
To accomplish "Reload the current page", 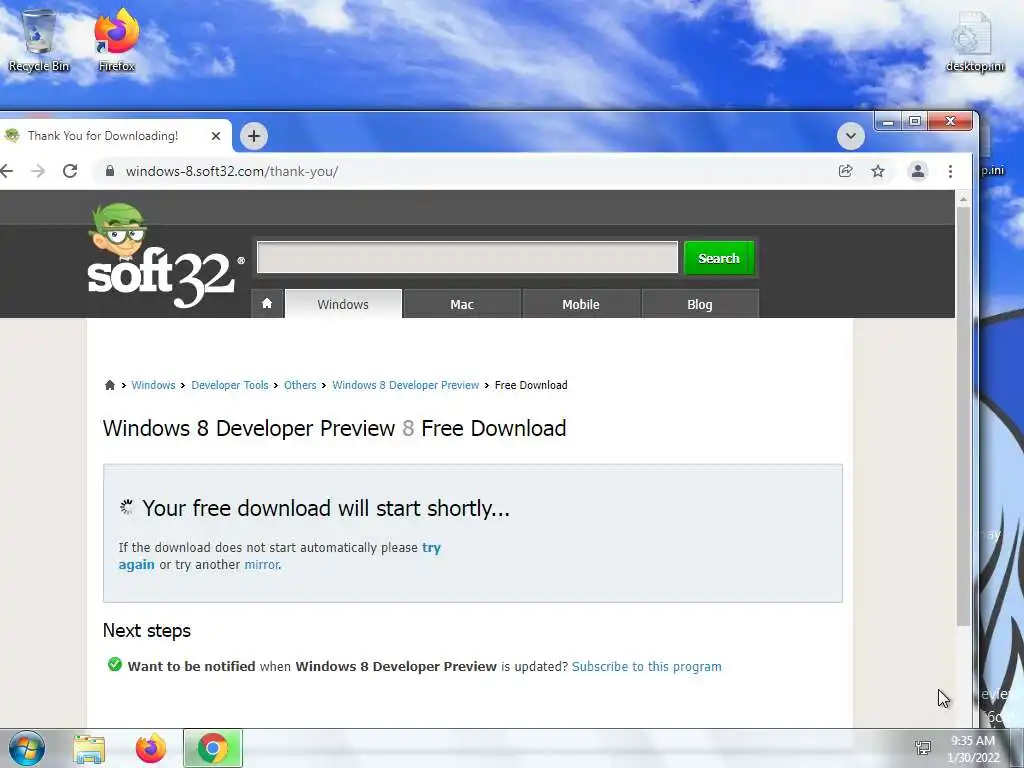I will (70, 171).
